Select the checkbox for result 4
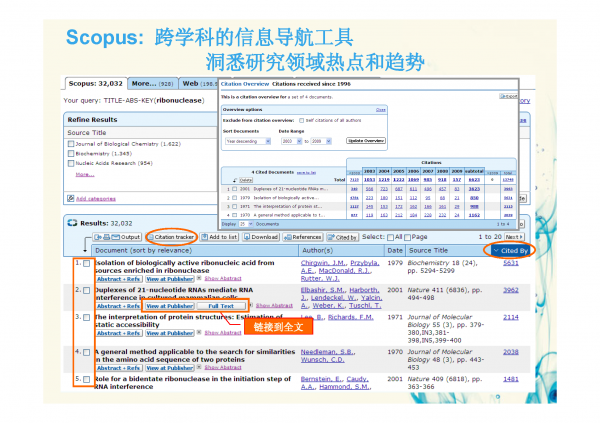This screenshot has height=423, width=600. (x=87, y=352)
